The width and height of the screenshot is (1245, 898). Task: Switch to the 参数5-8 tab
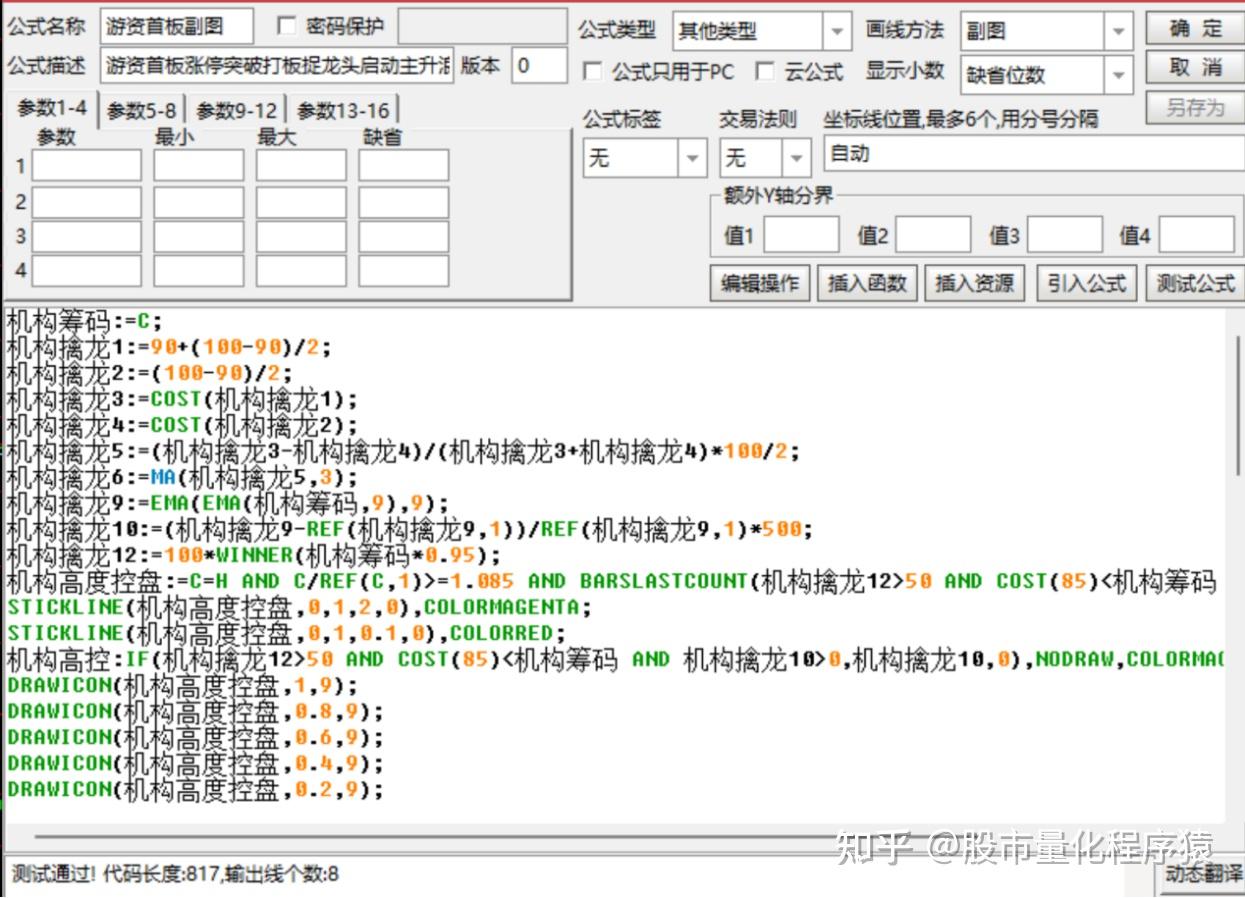[142, 111]
